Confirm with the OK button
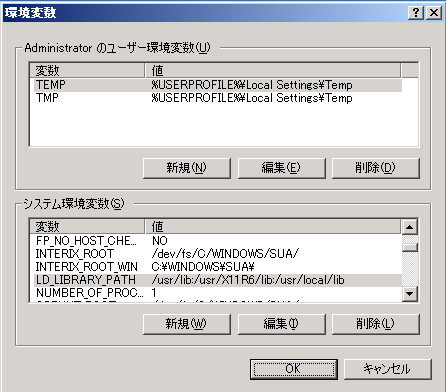This screenshot has height=392, width=446. (x=294, y=369)
